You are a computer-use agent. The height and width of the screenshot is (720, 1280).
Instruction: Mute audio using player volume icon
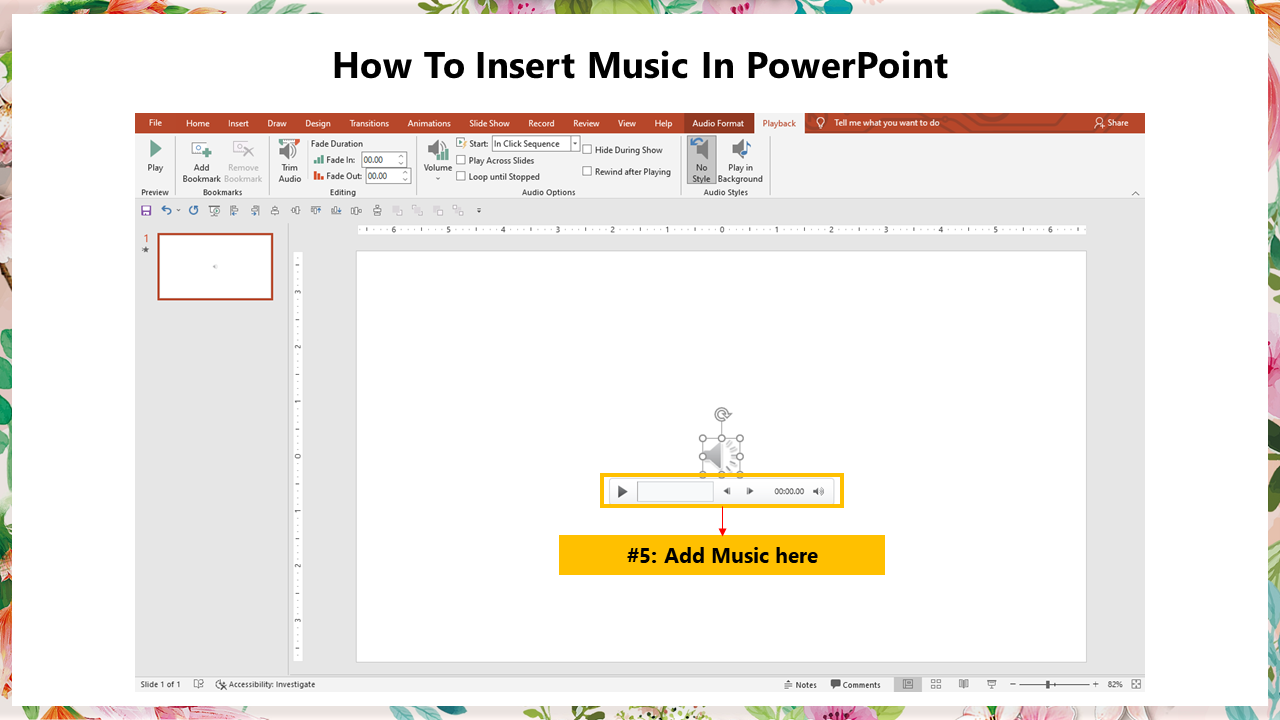pyautogui.click(x=818, y=491)
